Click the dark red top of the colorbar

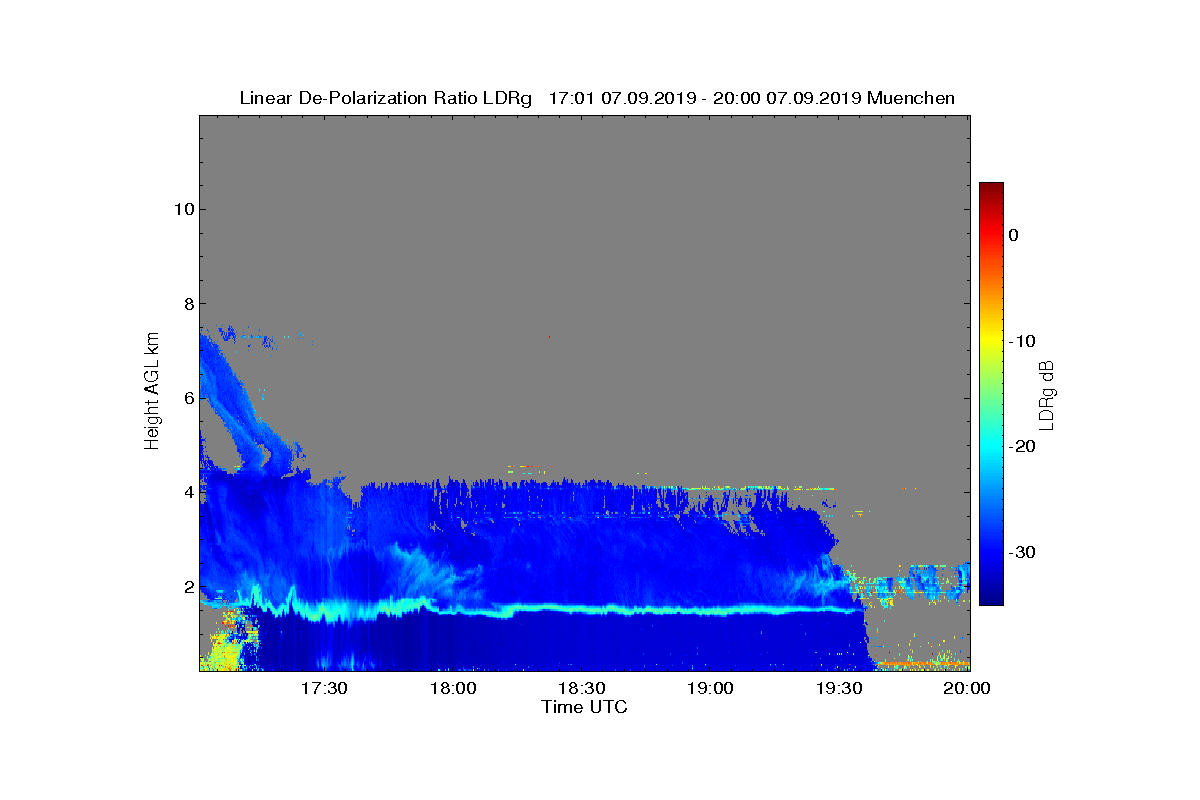point(991,190)
